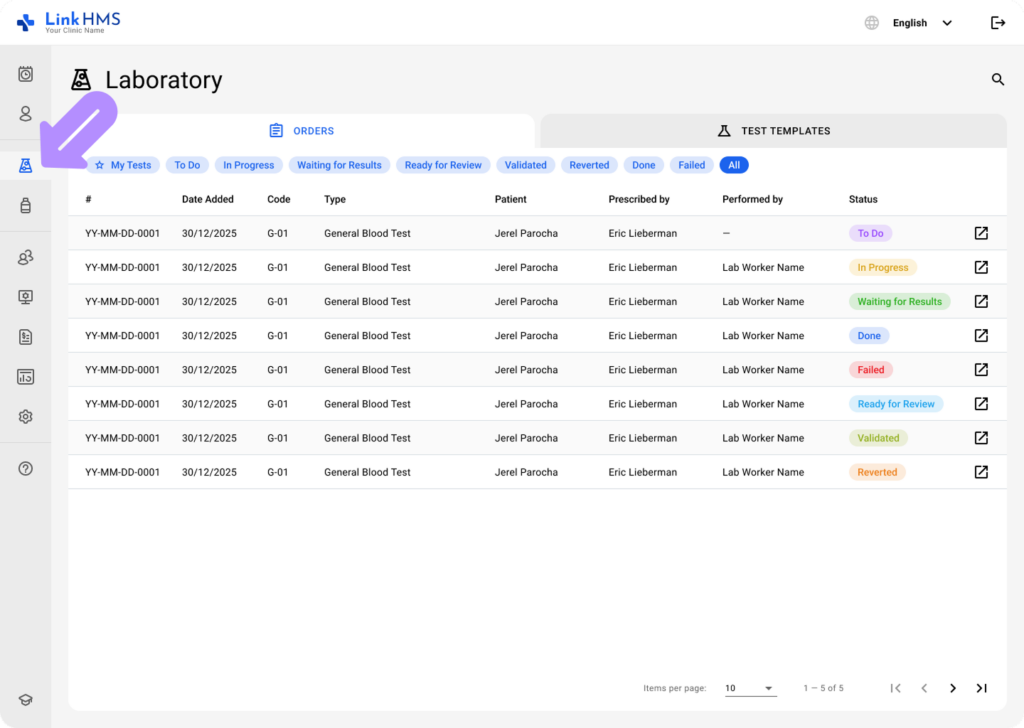Click the help question mark icon

[26, 468]
